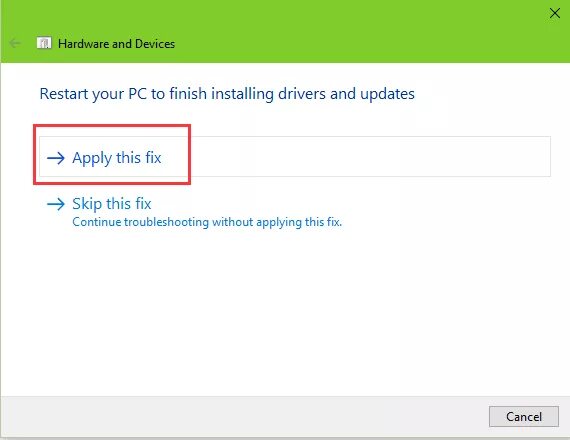This screenshot has width=570, height=440.
Task: Apply this fix to restart the PC
Action: pos(295,157)
